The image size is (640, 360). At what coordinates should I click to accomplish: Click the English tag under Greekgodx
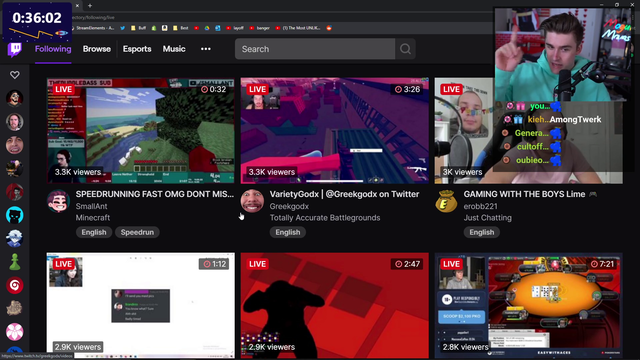pyautogui.click(x=288, y=232)
